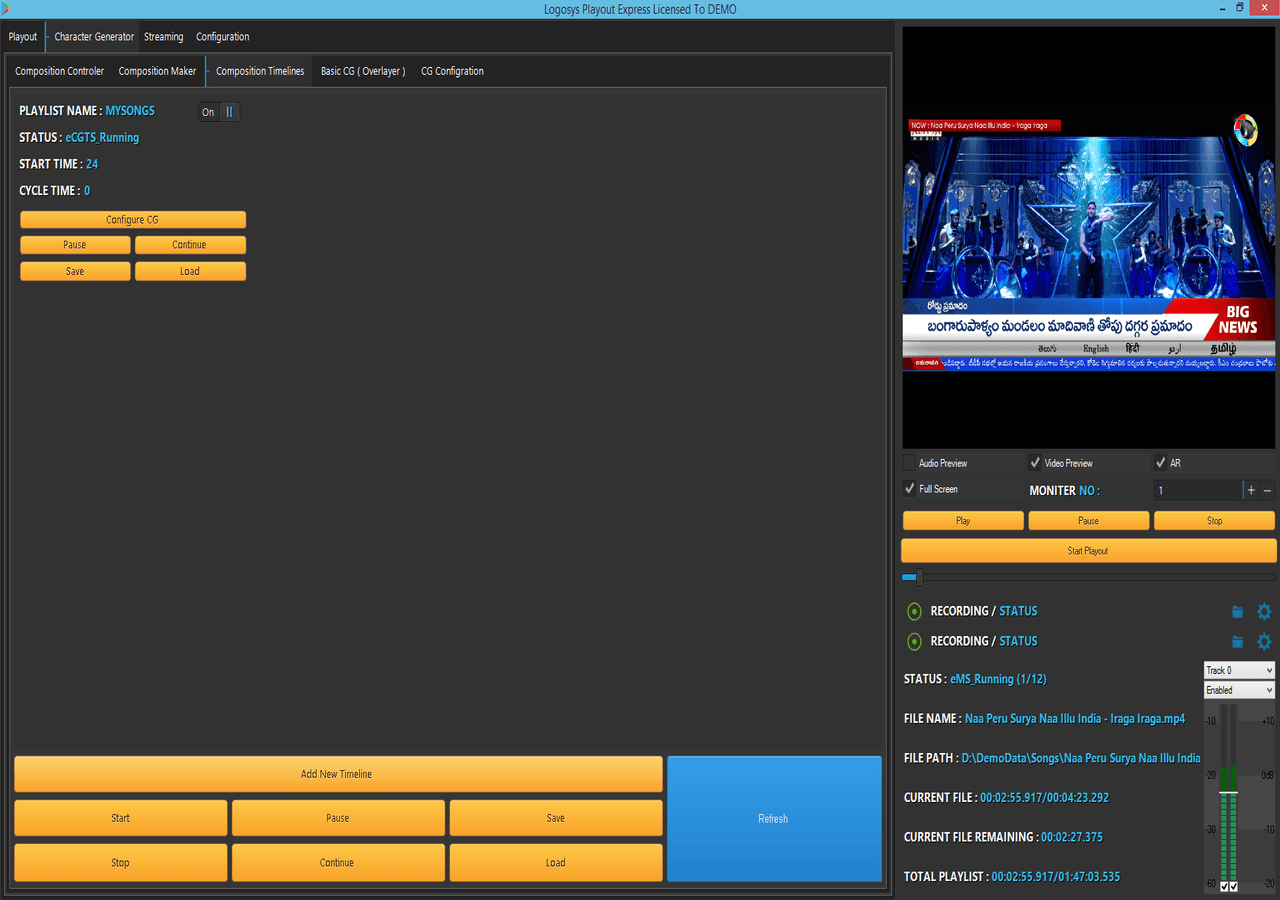
Task: Decrease monitor number with the minus icon
Action: pyautogui.click(x=1268, y=490)
